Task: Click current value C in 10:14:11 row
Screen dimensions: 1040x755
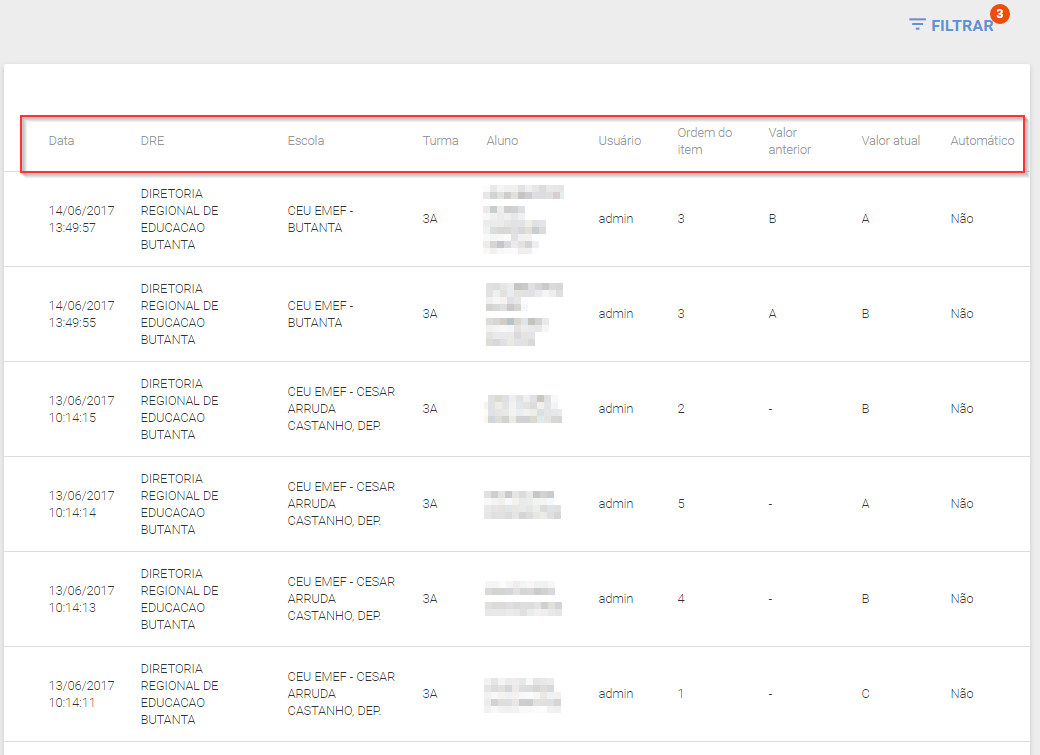Action: click(x=866, y=693)
